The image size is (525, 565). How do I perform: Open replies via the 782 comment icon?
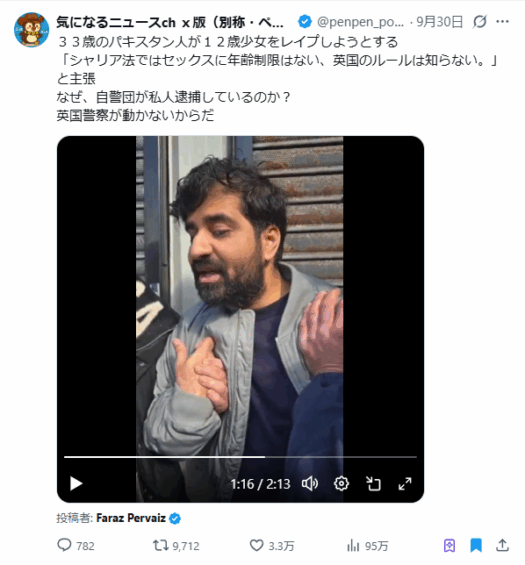point(64,545)
